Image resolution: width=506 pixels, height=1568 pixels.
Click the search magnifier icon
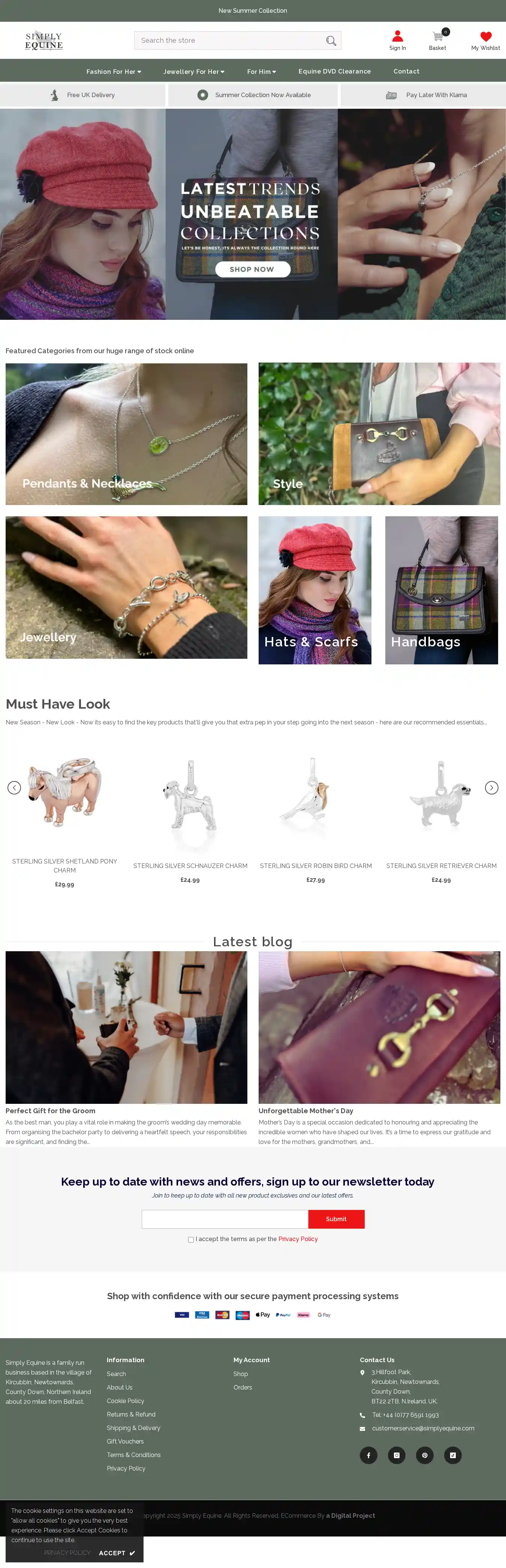click(331, 41)
